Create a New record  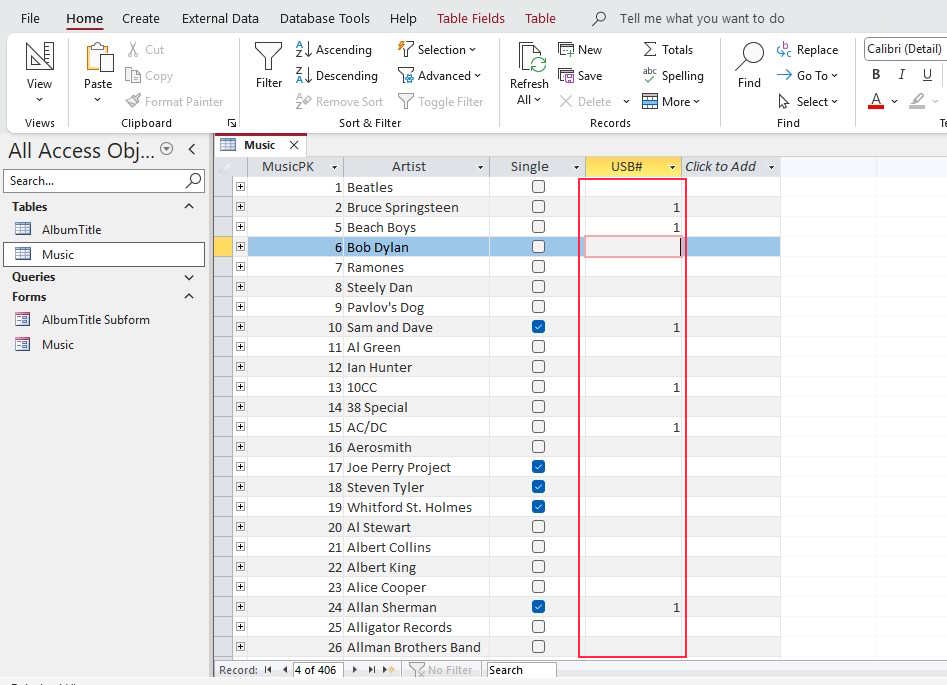[x=580, y=50]
